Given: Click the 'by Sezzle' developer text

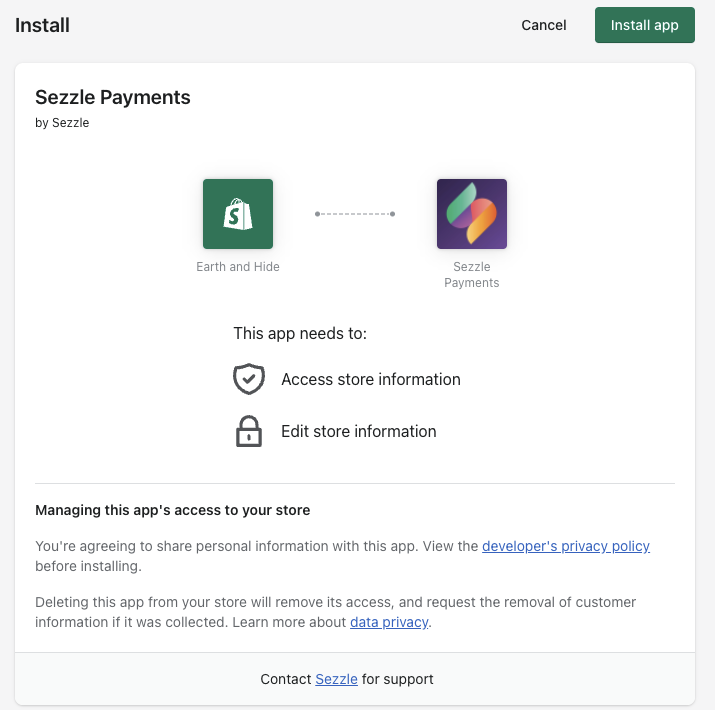Looking at the screenshot, I should tap(62, 123).
